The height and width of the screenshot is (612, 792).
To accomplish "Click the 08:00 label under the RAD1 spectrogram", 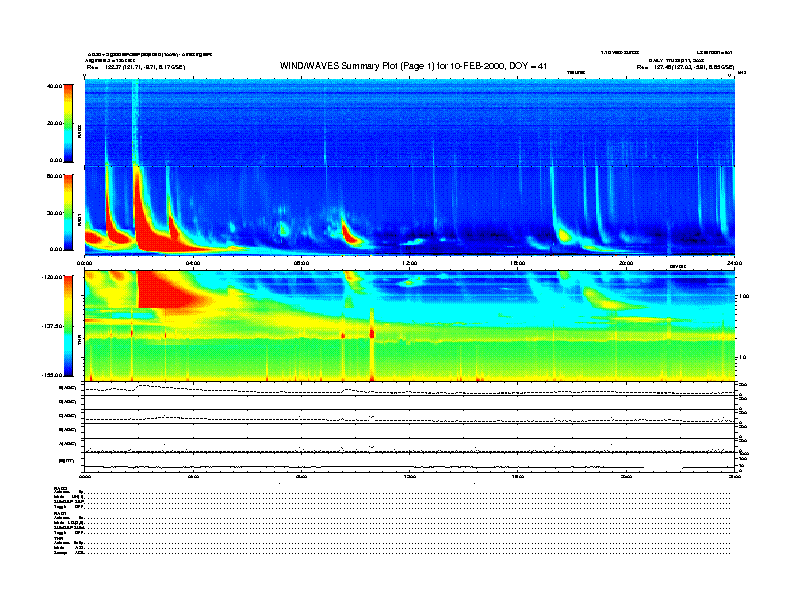I will (x=301, y=263).
